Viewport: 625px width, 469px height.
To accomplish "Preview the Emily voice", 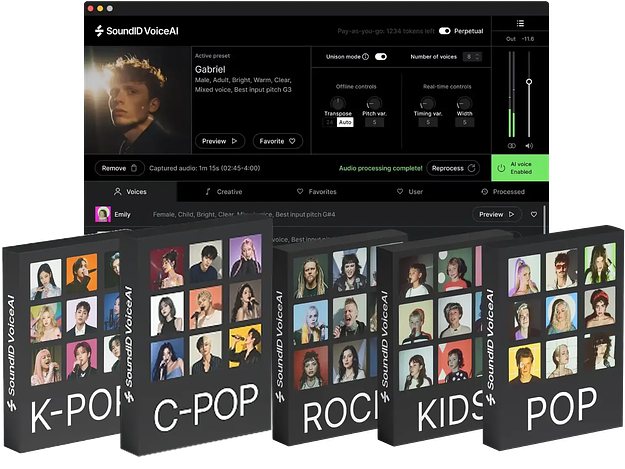I will pos(497,214).
